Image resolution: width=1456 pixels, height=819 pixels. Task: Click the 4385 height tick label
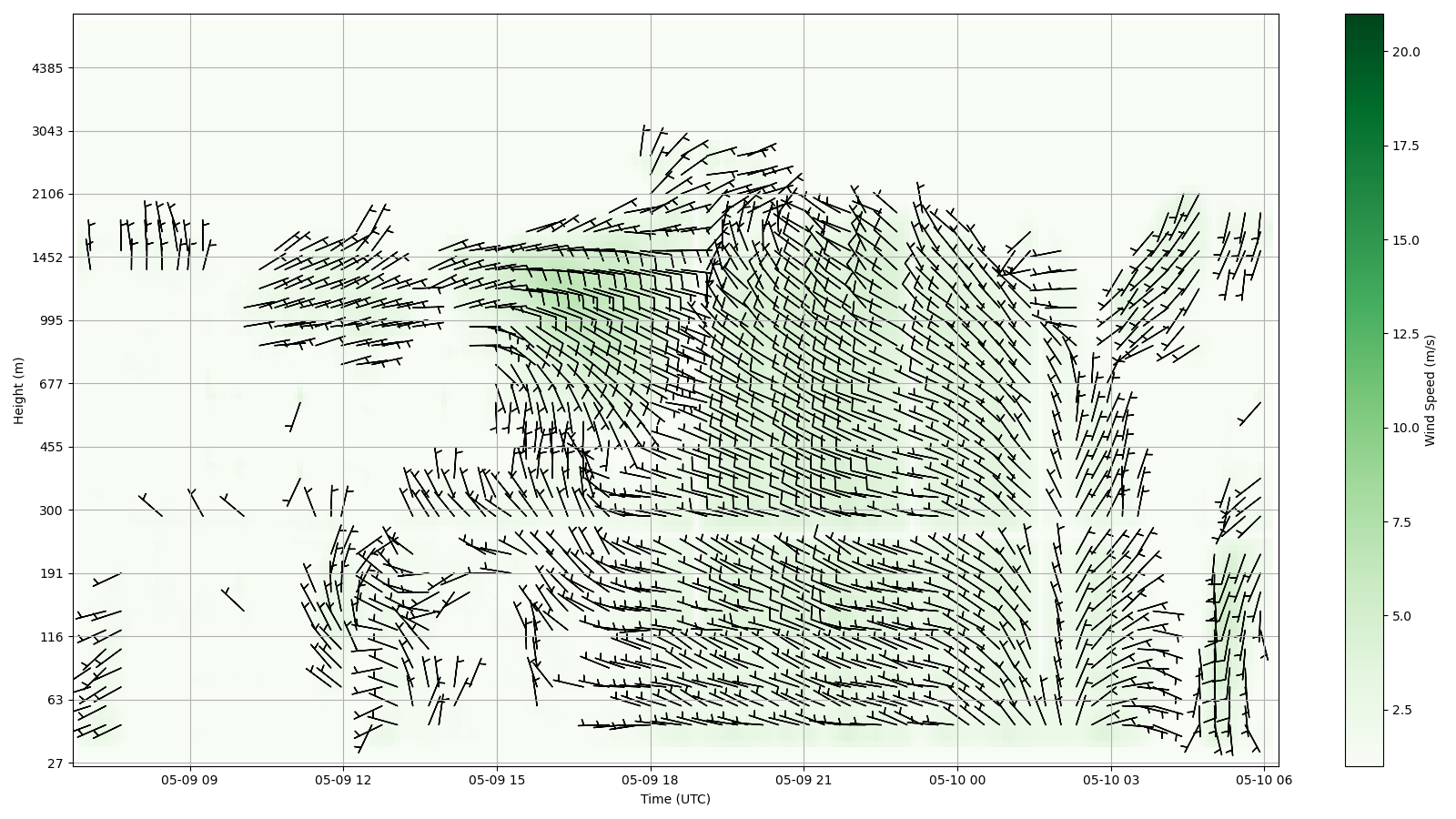point(47,68)
